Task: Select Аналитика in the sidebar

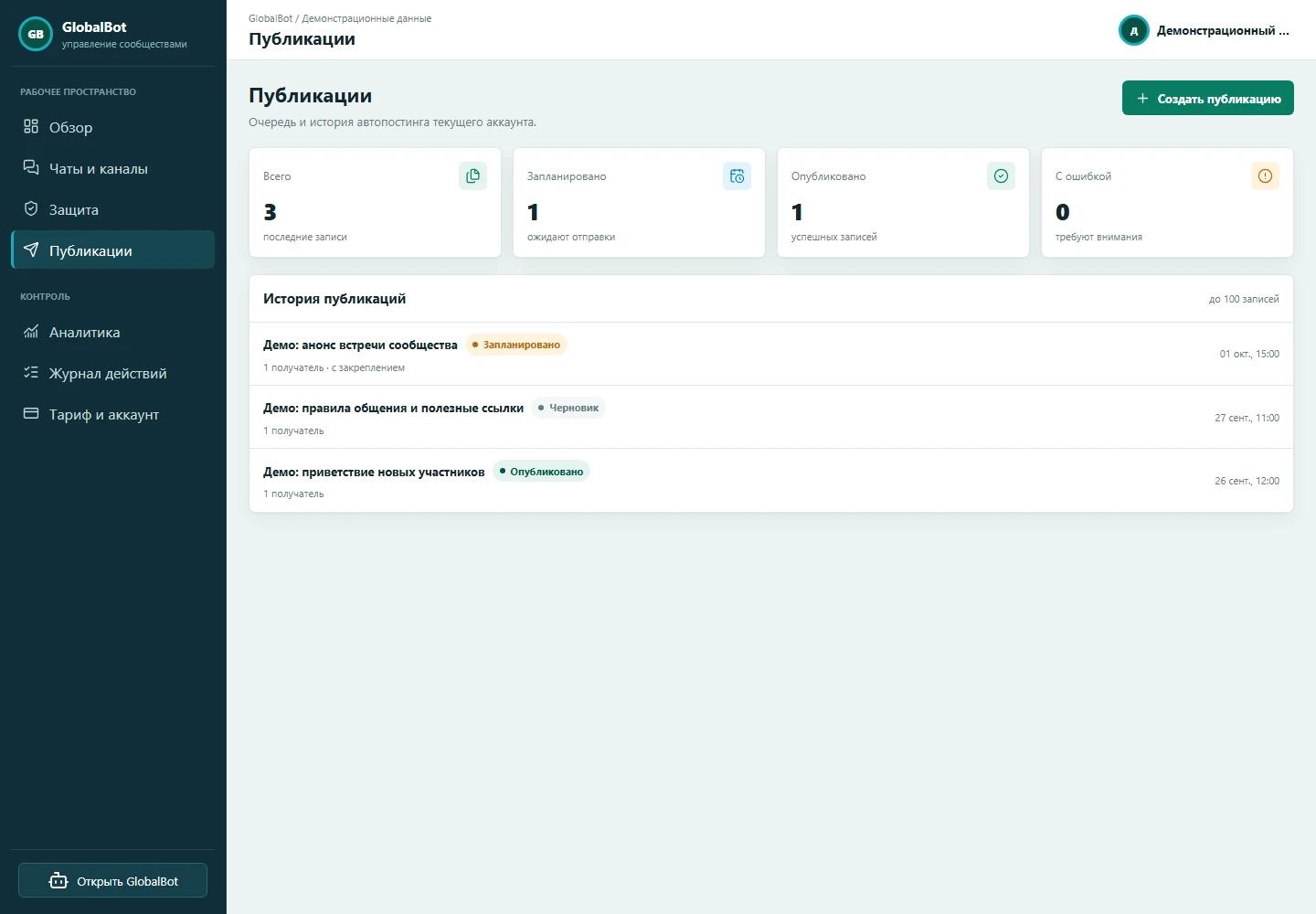Action: 112,332
